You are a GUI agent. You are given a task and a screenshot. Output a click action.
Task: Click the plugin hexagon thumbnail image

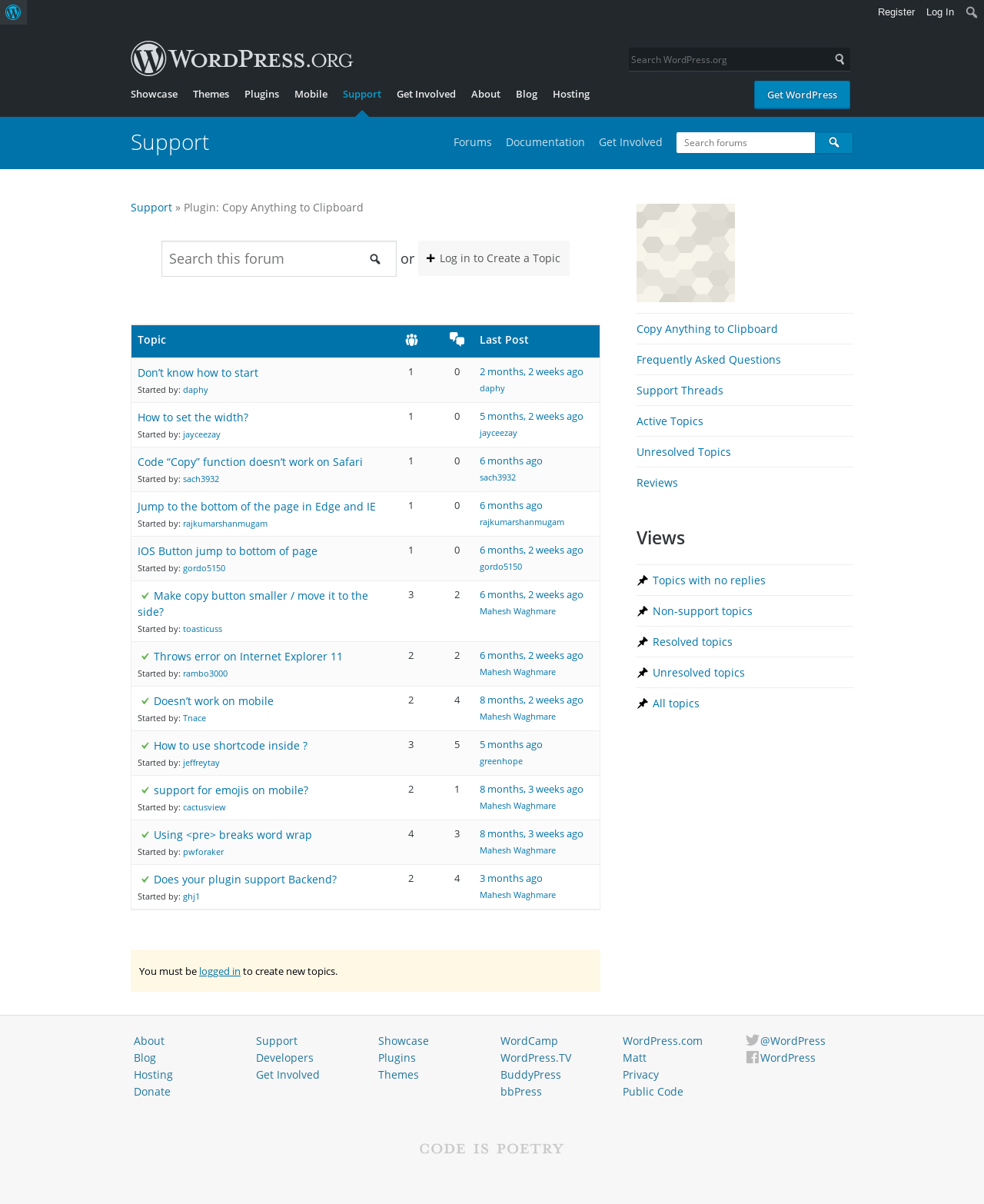pos(686,253)
